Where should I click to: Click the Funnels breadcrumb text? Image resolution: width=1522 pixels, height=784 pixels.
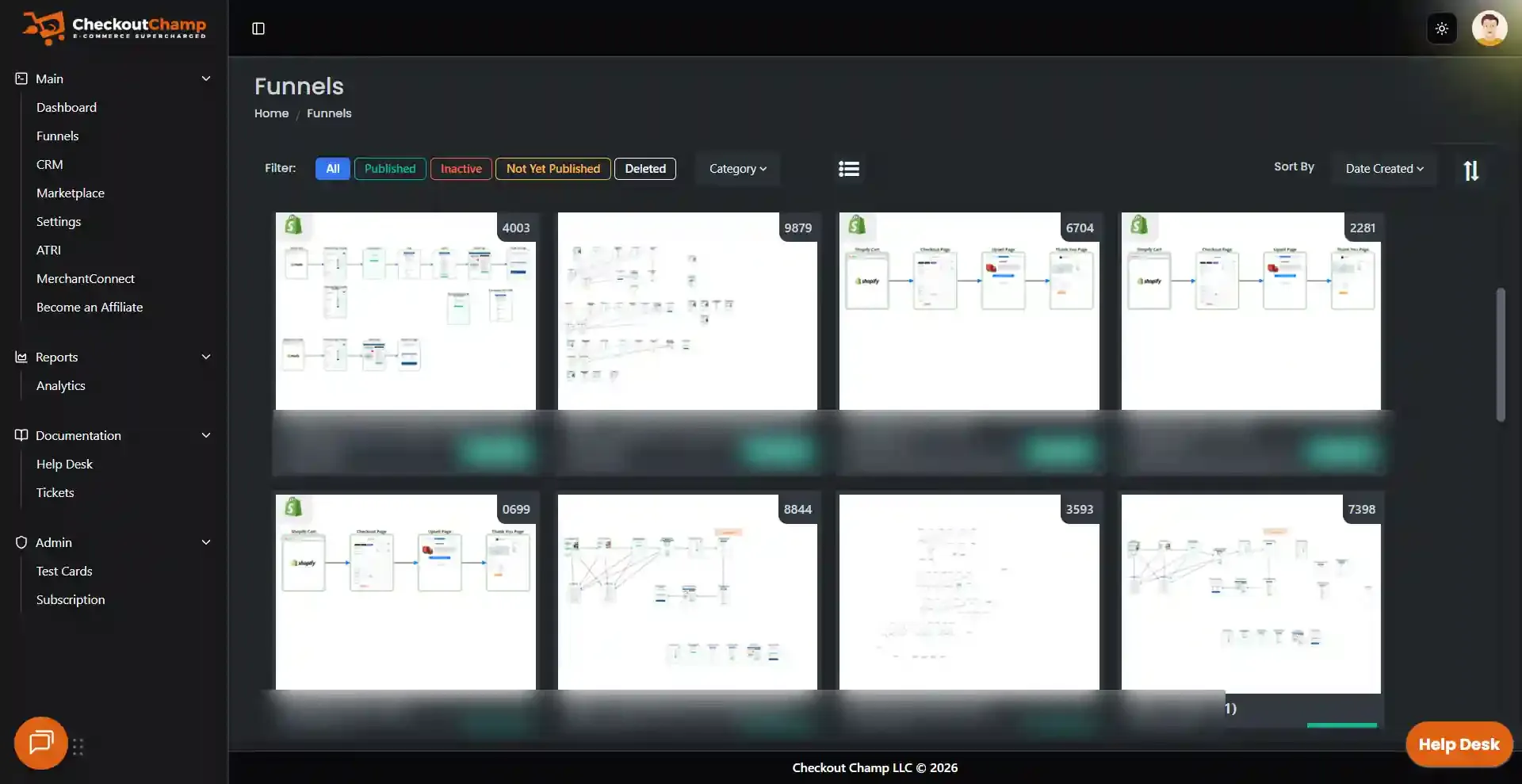[x=329, y=113]
